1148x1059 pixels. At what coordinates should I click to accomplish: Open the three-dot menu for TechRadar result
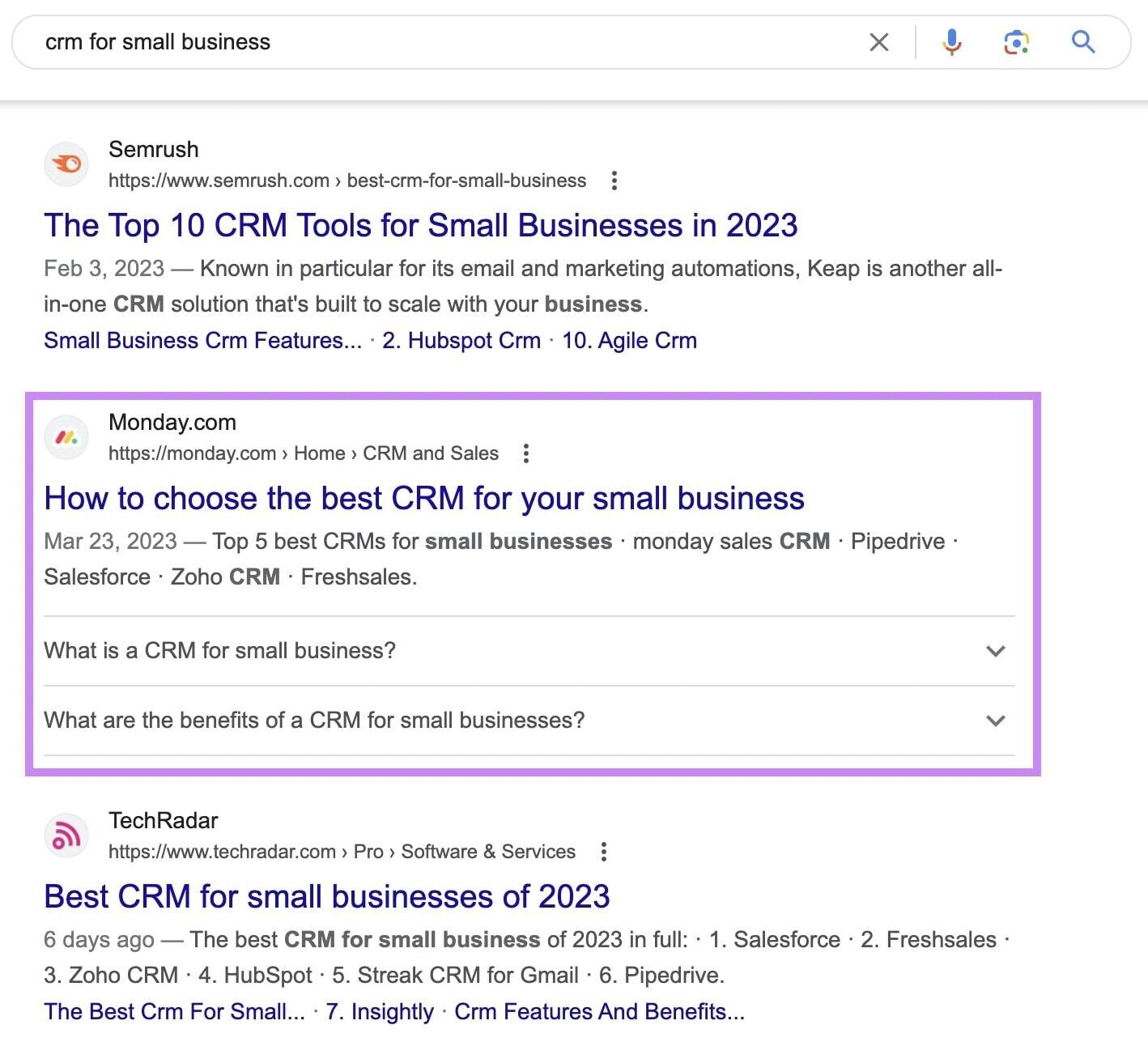[x=603, y=852]
